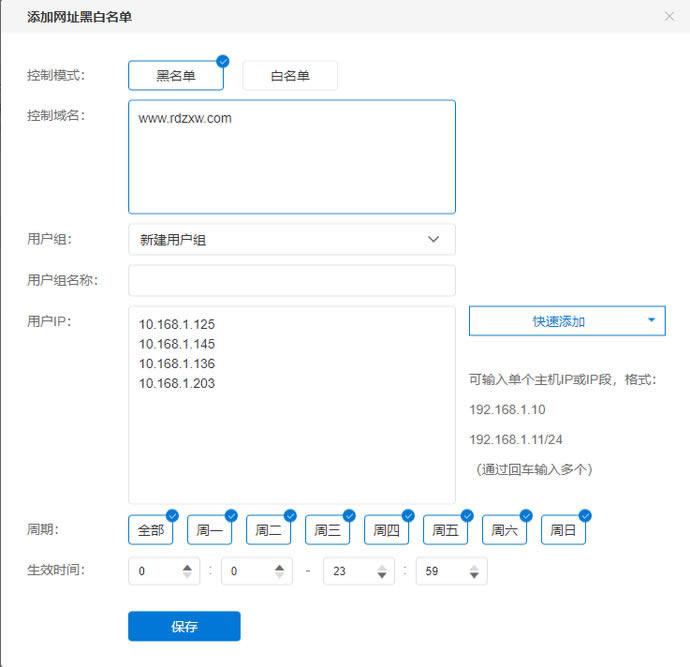Image resolution: width=690 pixels, height=667 pixels.
Task: Select the 黑名单 control mode
Action: point(175,76)
